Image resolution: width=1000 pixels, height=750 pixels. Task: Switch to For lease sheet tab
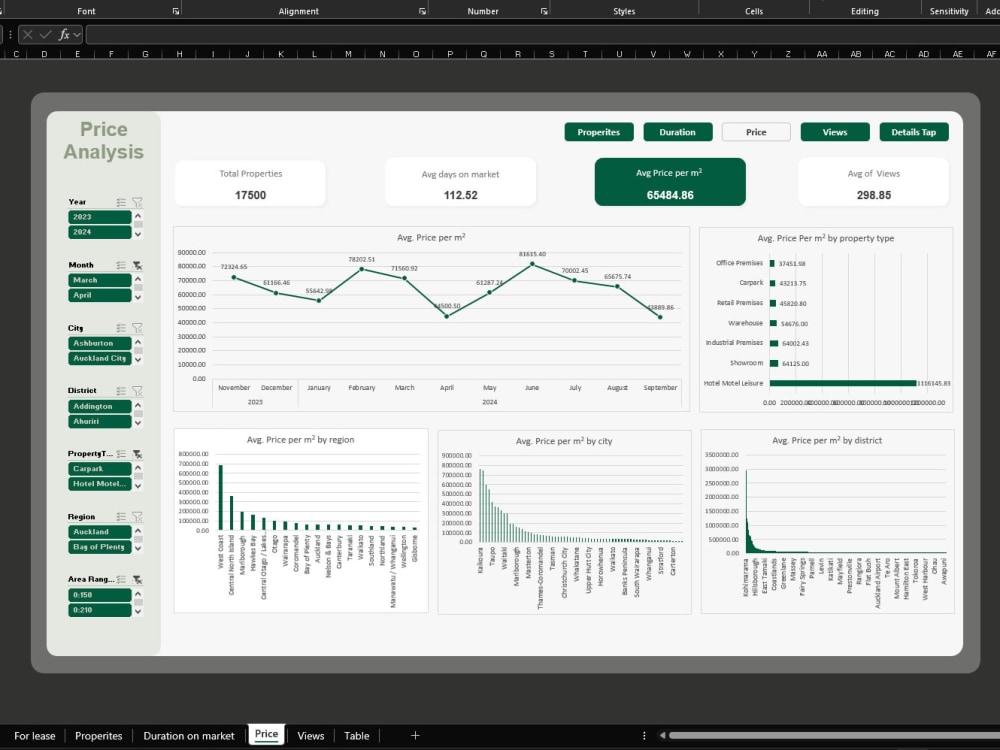click(x=34, y=735)
